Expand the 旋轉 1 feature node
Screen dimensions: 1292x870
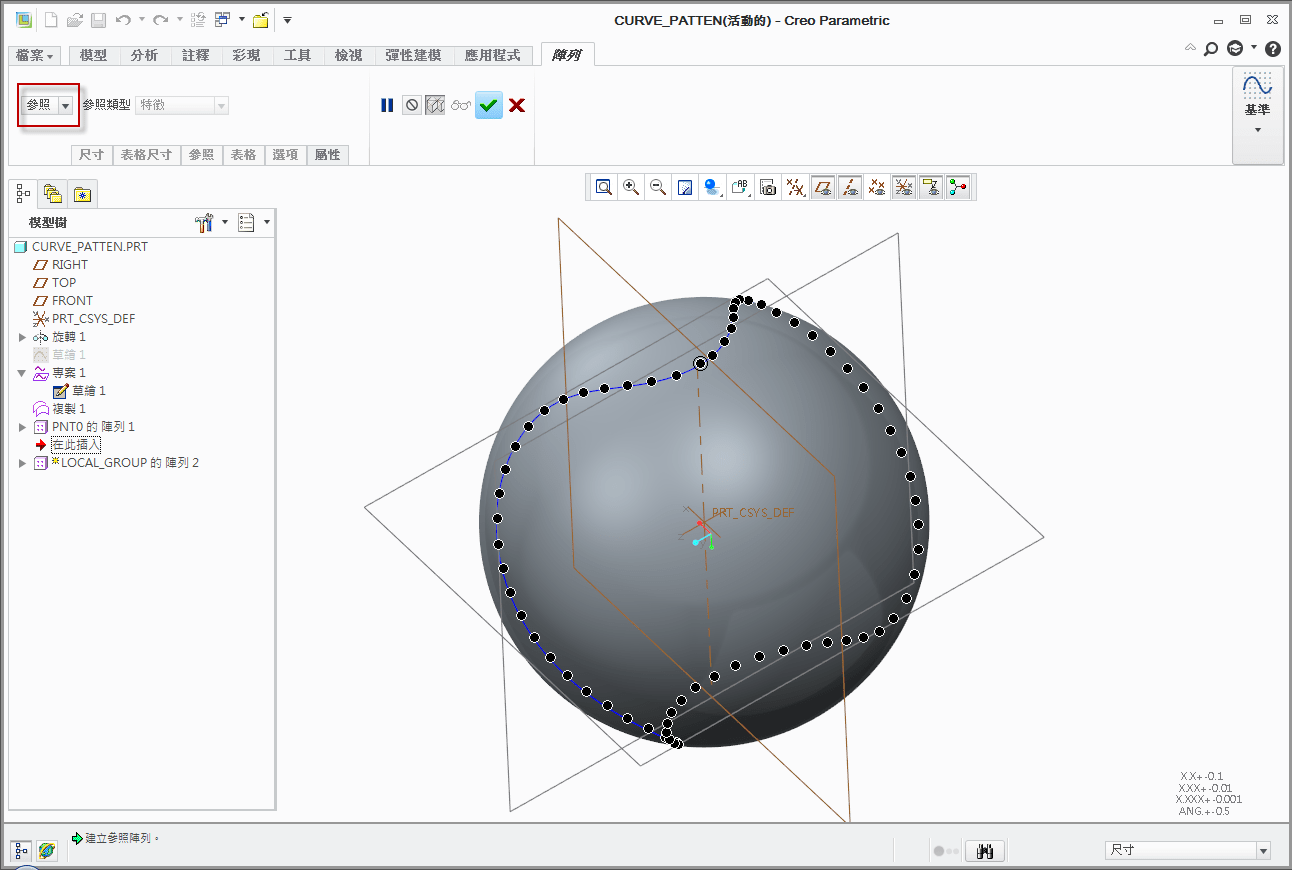tap(22, 337)
